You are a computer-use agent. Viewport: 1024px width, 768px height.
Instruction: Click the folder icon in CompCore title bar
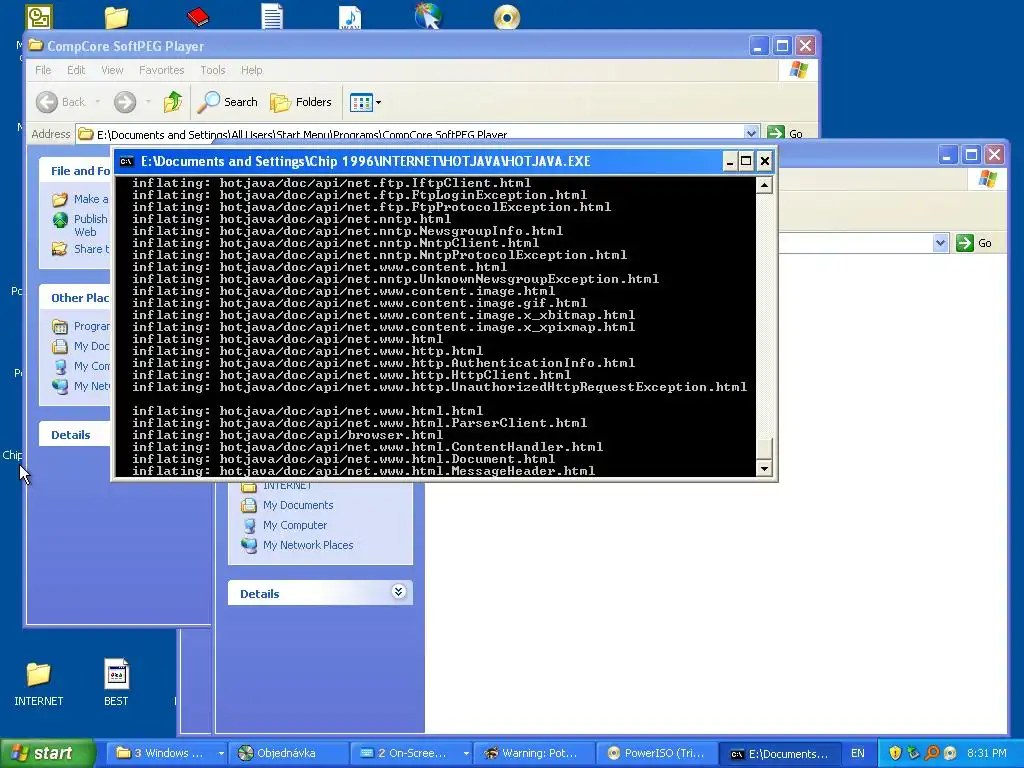tap(36, 46)
